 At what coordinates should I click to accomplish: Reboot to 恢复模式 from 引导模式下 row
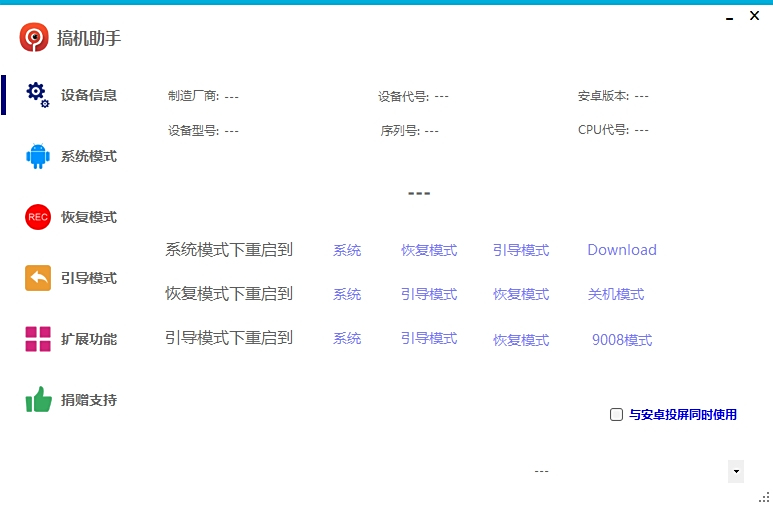(521, 340)
